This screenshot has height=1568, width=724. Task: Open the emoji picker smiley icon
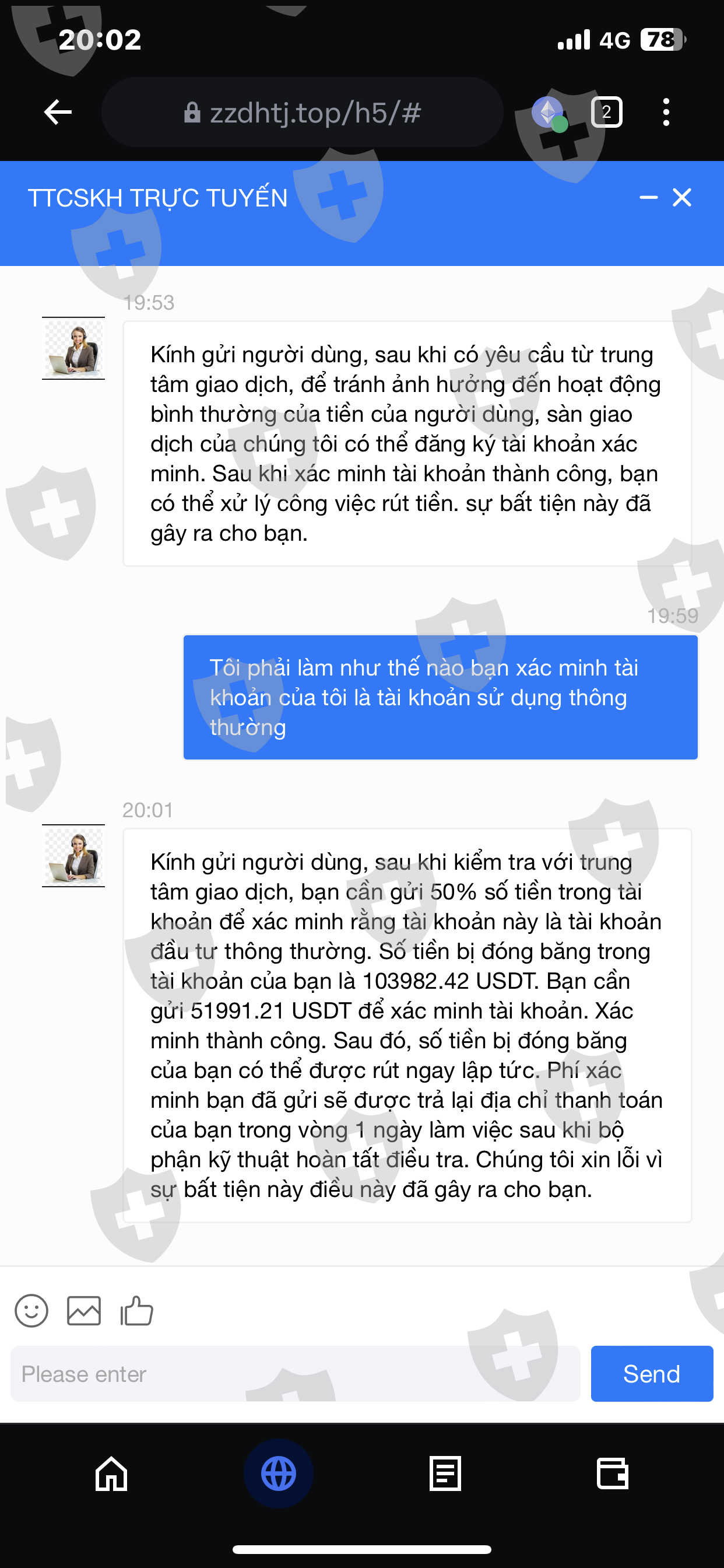point(31,1311)
